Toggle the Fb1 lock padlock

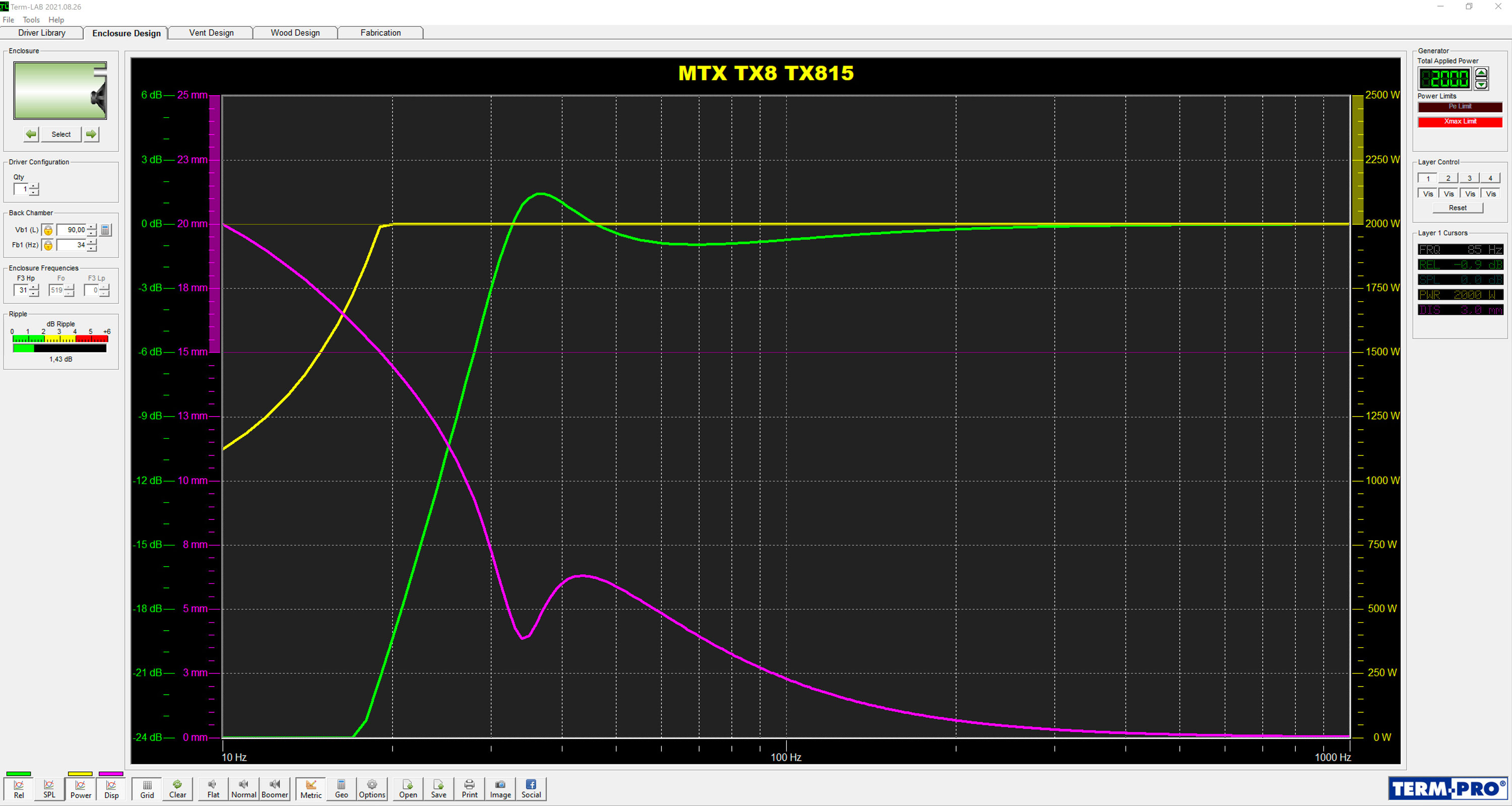pos(48,246)
